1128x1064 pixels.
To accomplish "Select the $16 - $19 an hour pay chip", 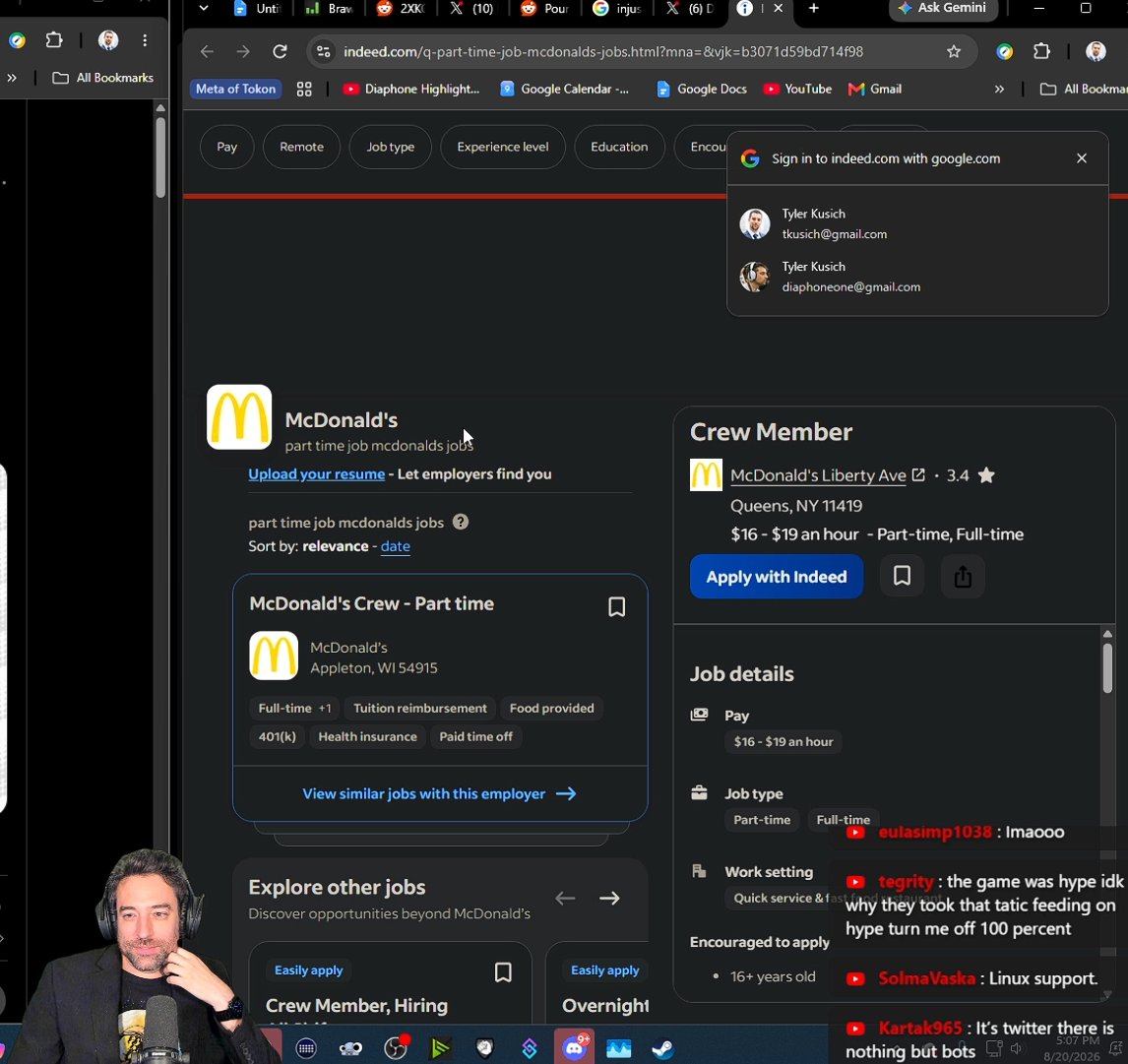I will (783, 742).
